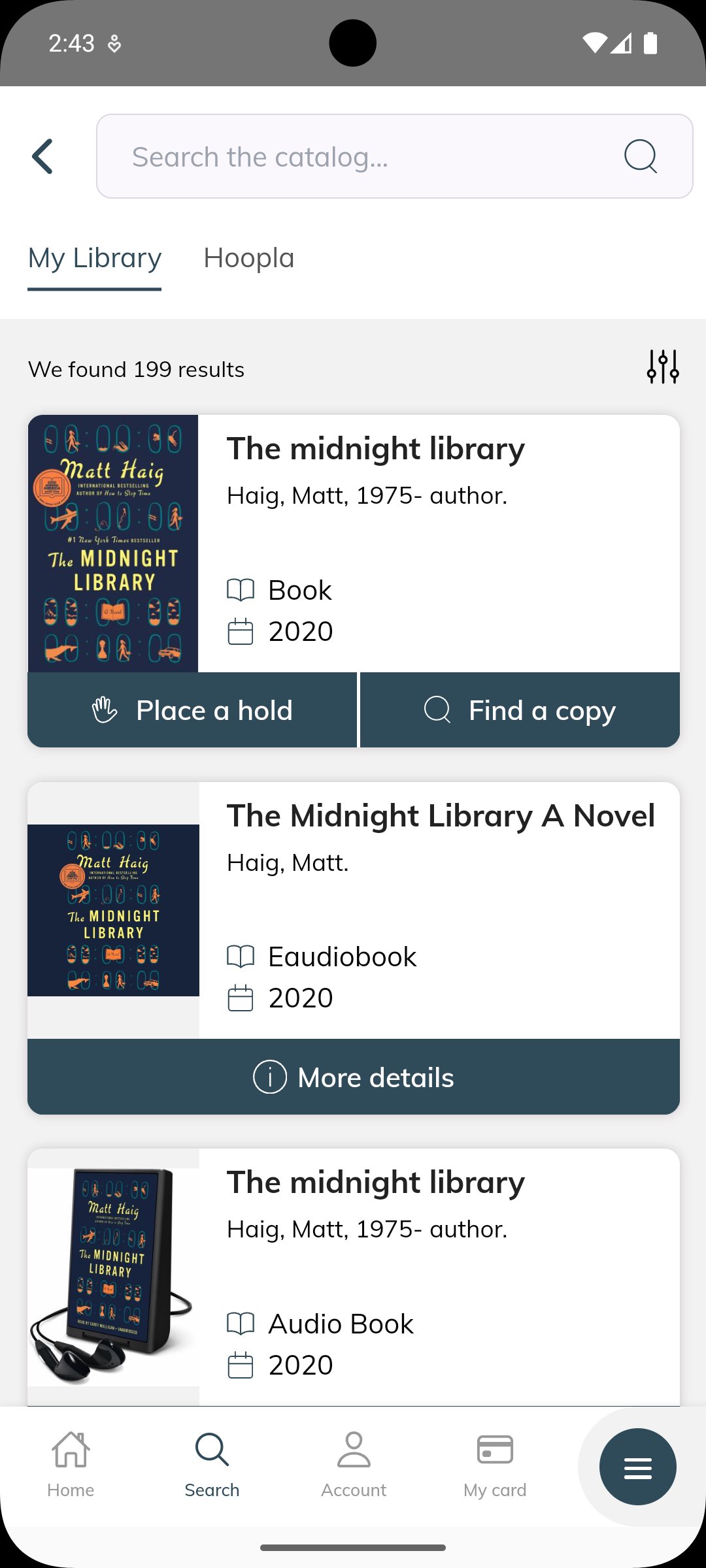Screen dimensions: 706x1568
Task: Switch to the Hoopla tab
Action: click(249, 259)
